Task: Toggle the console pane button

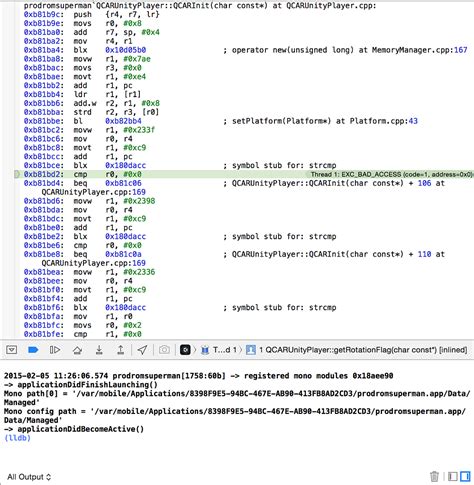Action: click(465, 476)
